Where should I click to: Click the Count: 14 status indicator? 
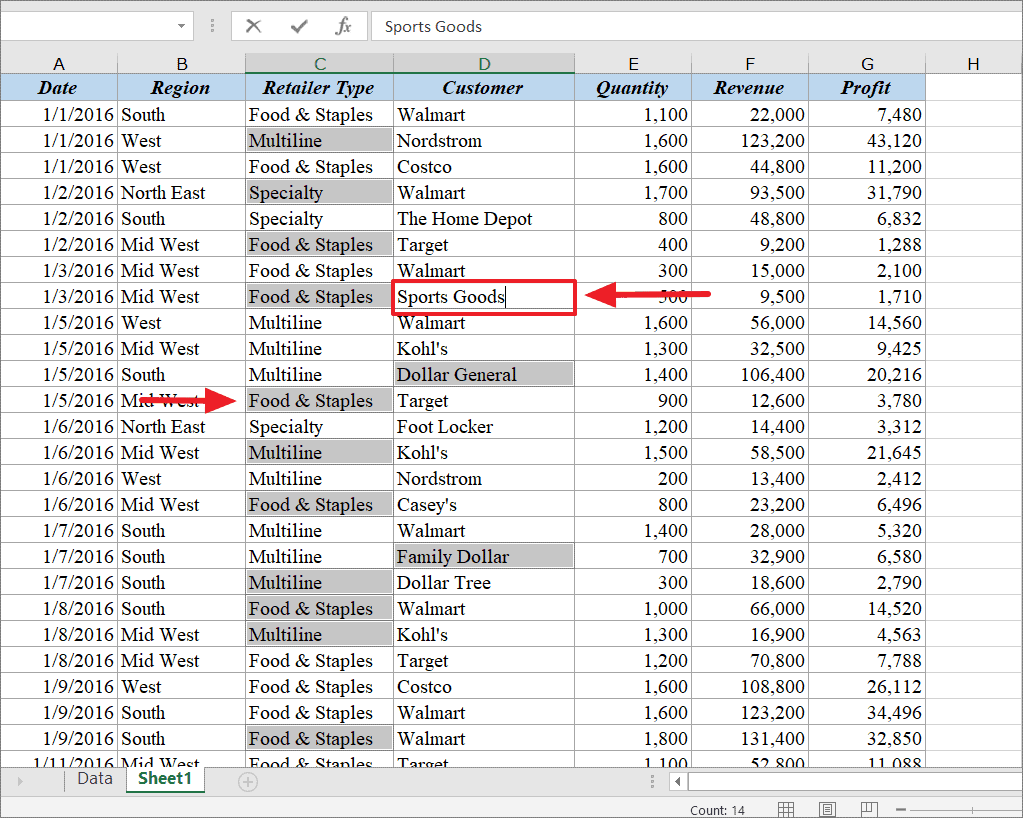click(716, 810)
